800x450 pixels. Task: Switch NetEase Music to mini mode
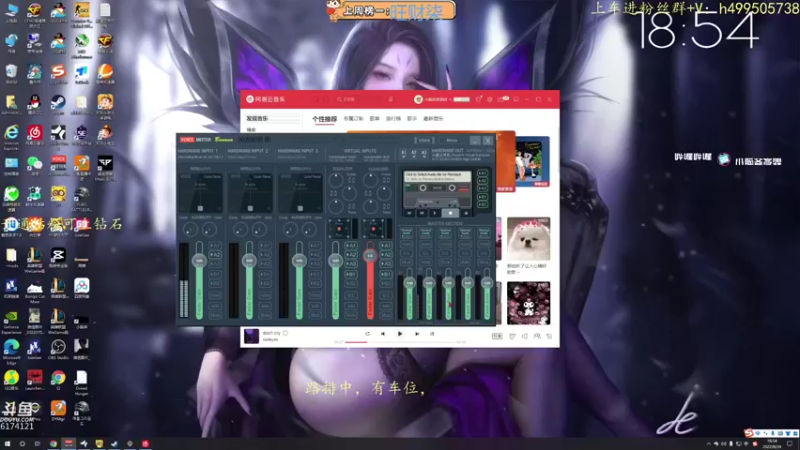[x=516, y=99]
